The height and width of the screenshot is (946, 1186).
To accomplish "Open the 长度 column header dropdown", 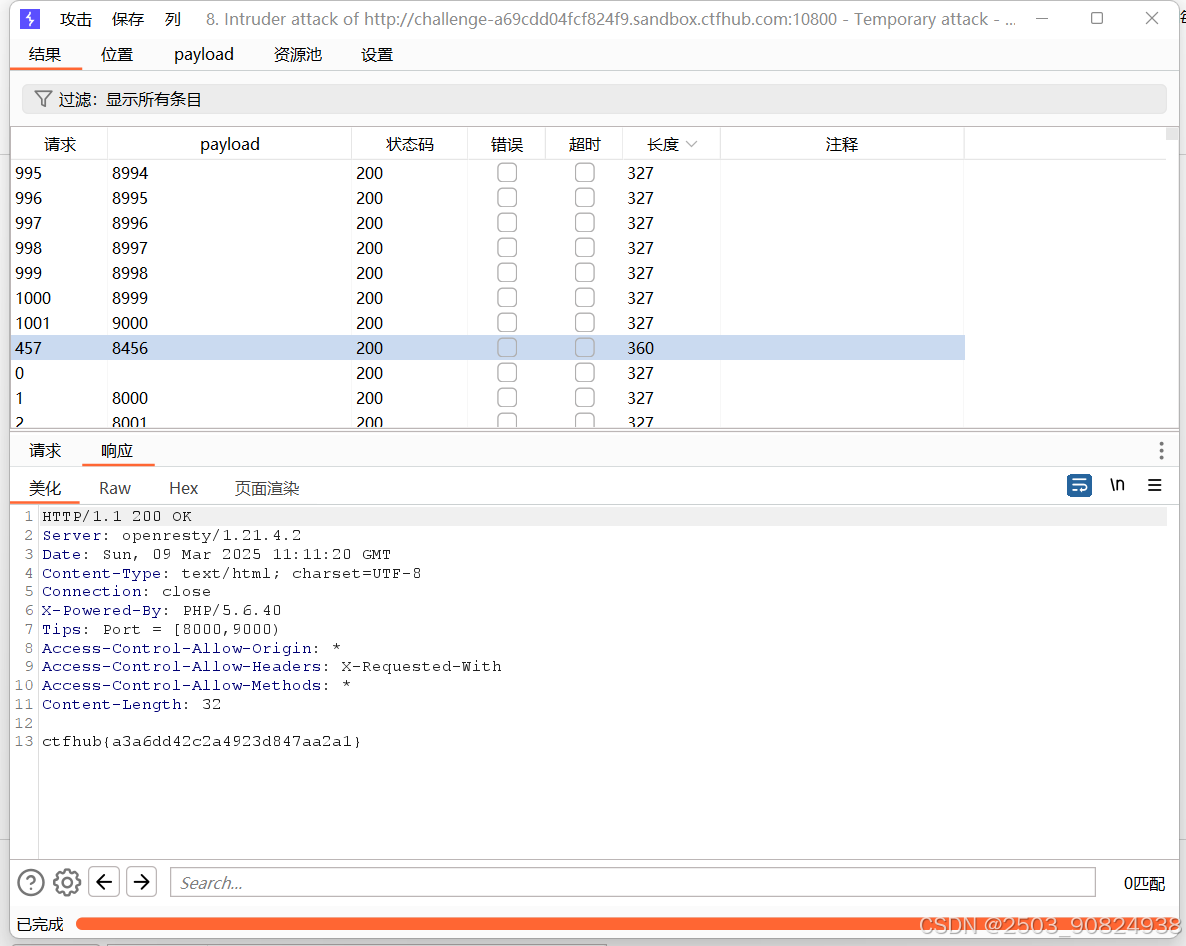I will click(x=694, y=143).
